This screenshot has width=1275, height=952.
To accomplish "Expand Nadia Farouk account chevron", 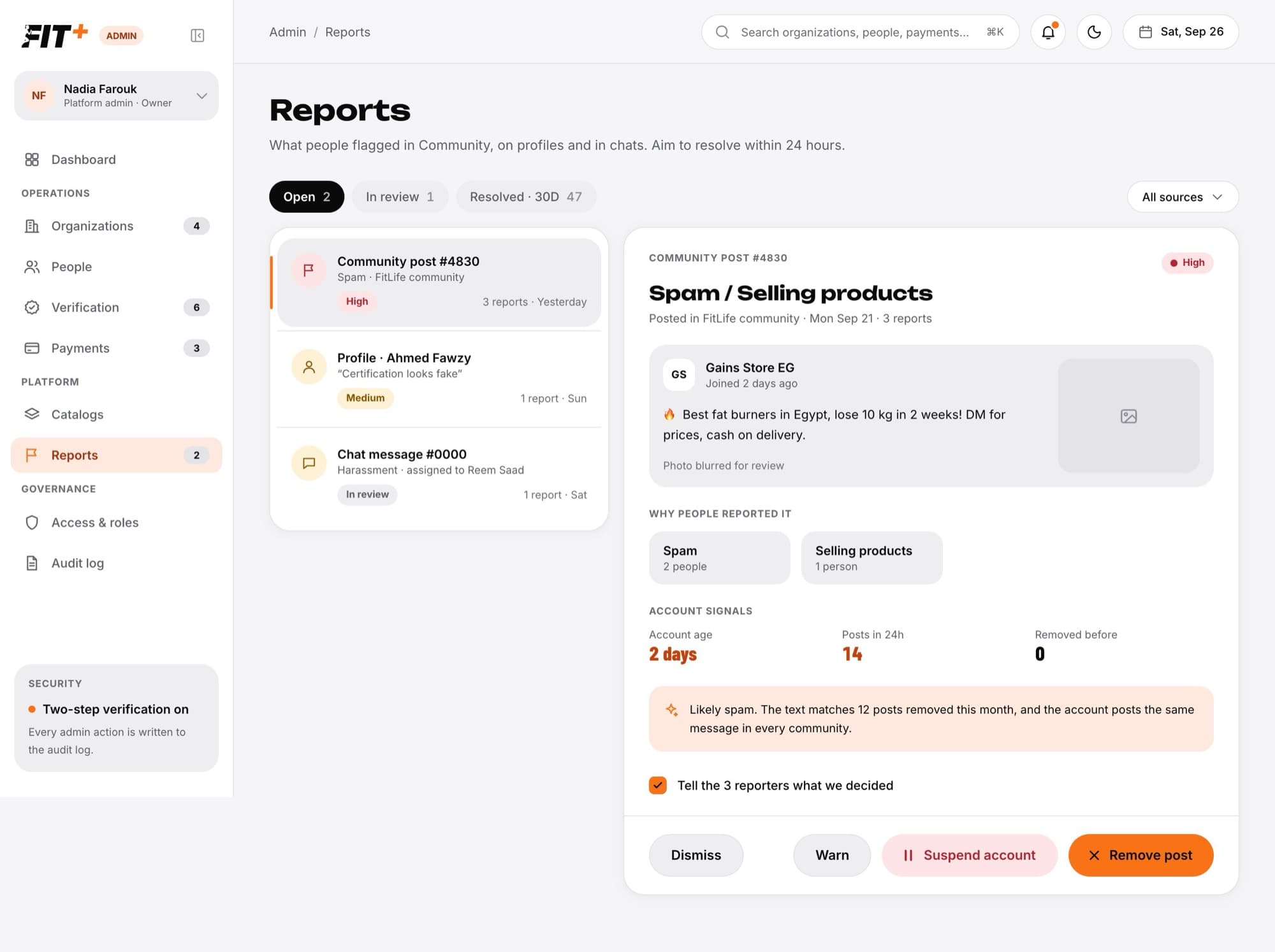I will coord(201,96).
